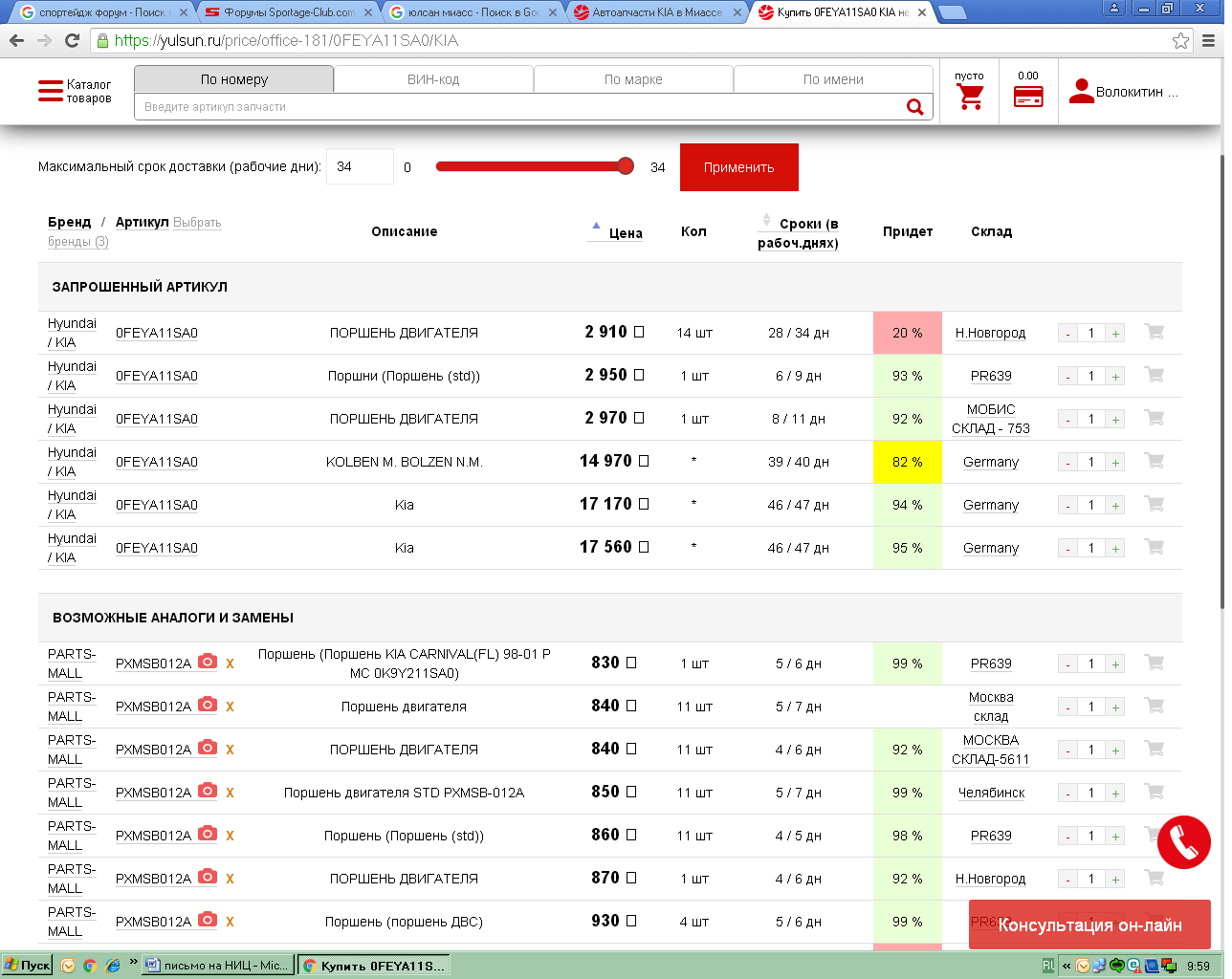
Task: Sort the table by Цена column
Action: pyautogui.click(x=625, y=233)
